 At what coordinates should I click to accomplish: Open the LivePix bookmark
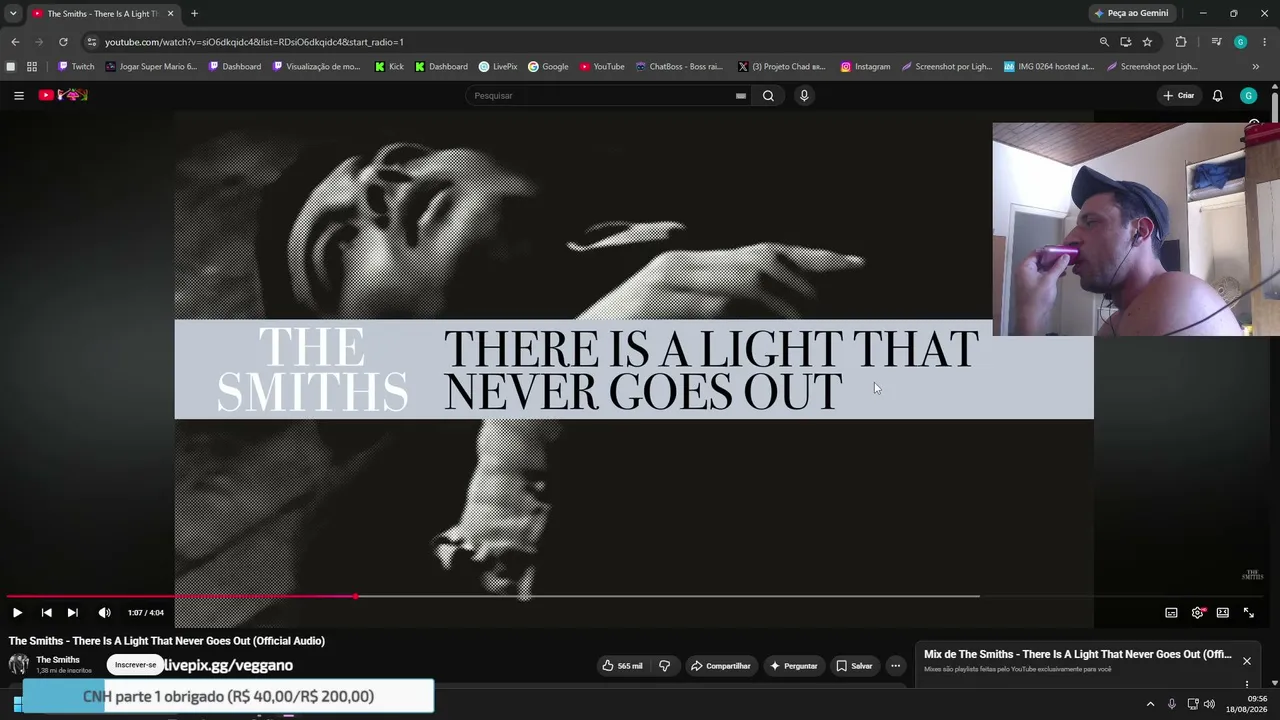click(x=498, y=67)
